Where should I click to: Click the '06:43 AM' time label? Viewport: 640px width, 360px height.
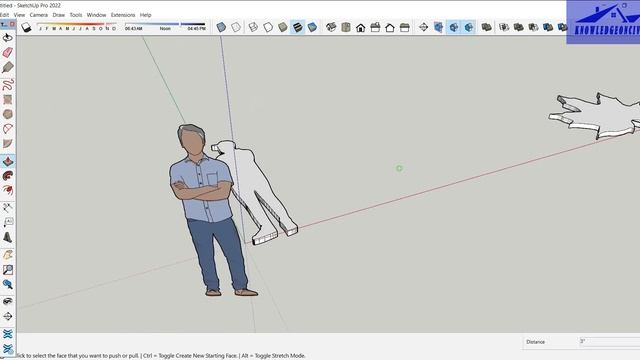pyautogui.click(x=133, y=29)
